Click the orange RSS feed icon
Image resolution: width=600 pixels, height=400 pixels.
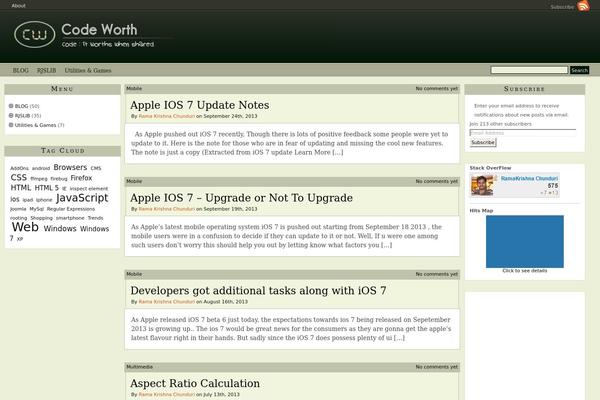tap(584, 6)
